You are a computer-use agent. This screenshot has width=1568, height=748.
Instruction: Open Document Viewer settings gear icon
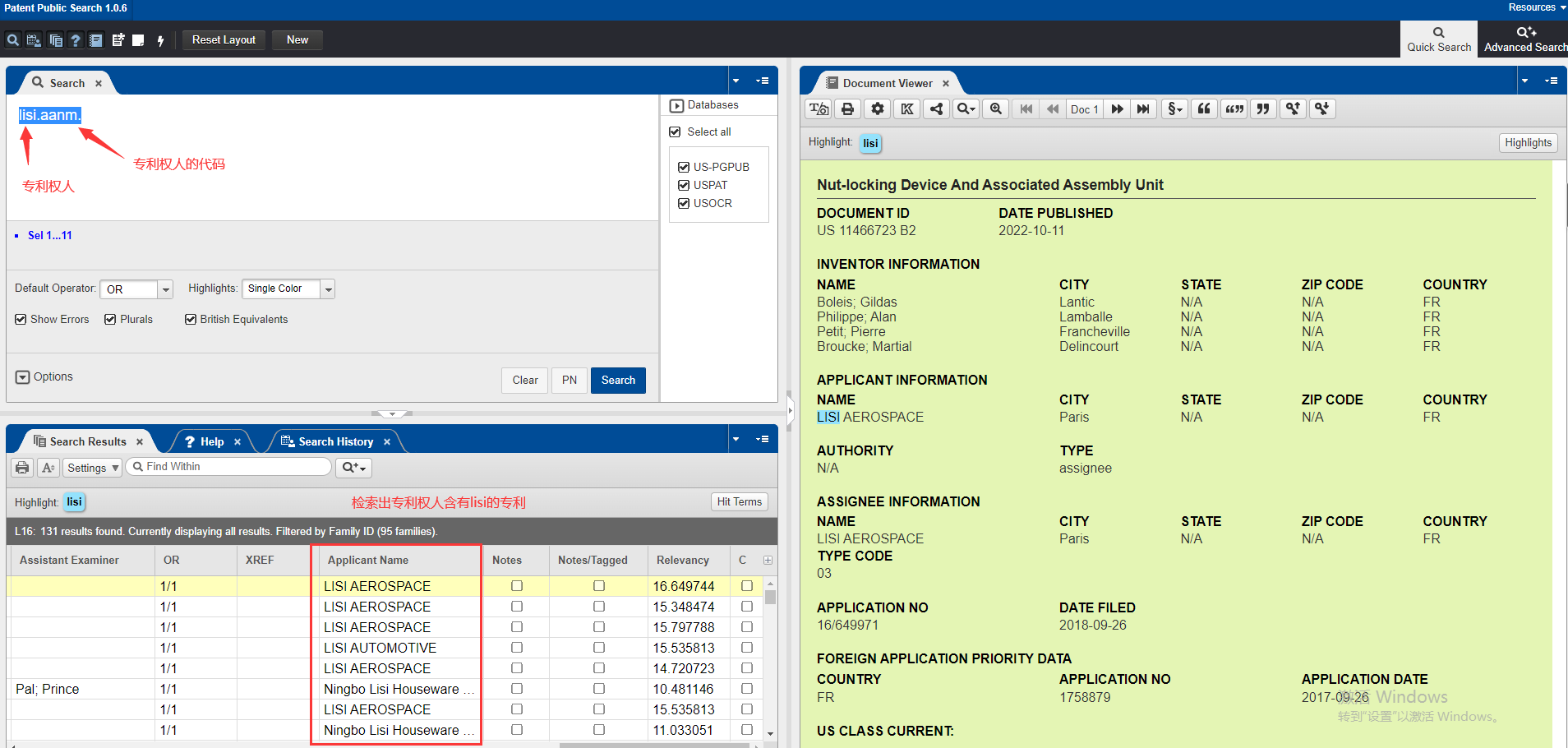click(x=878, y=109)
